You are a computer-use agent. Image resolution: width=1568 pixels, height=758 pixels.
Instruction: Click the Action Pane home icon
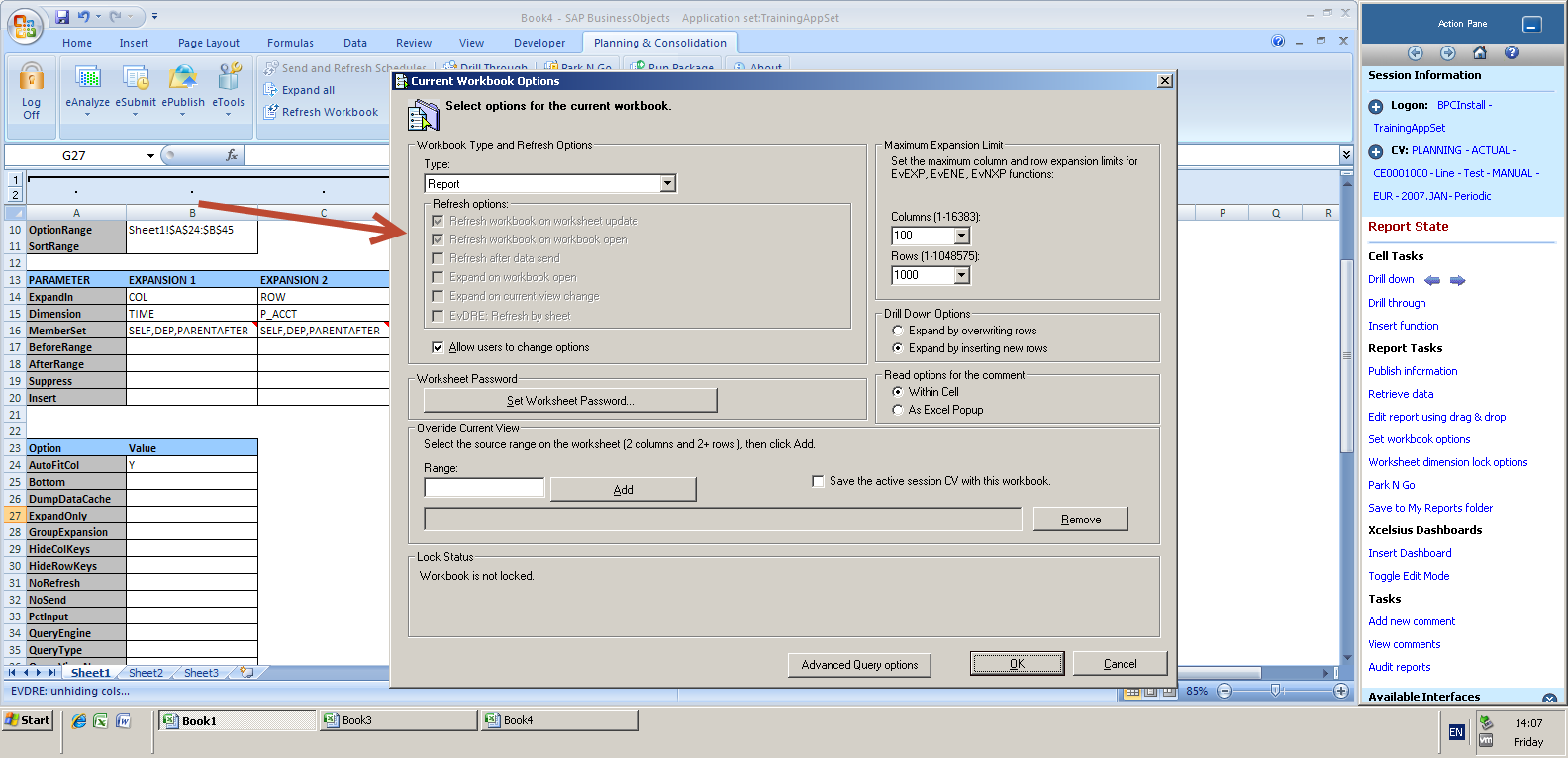coord(1479,52)
